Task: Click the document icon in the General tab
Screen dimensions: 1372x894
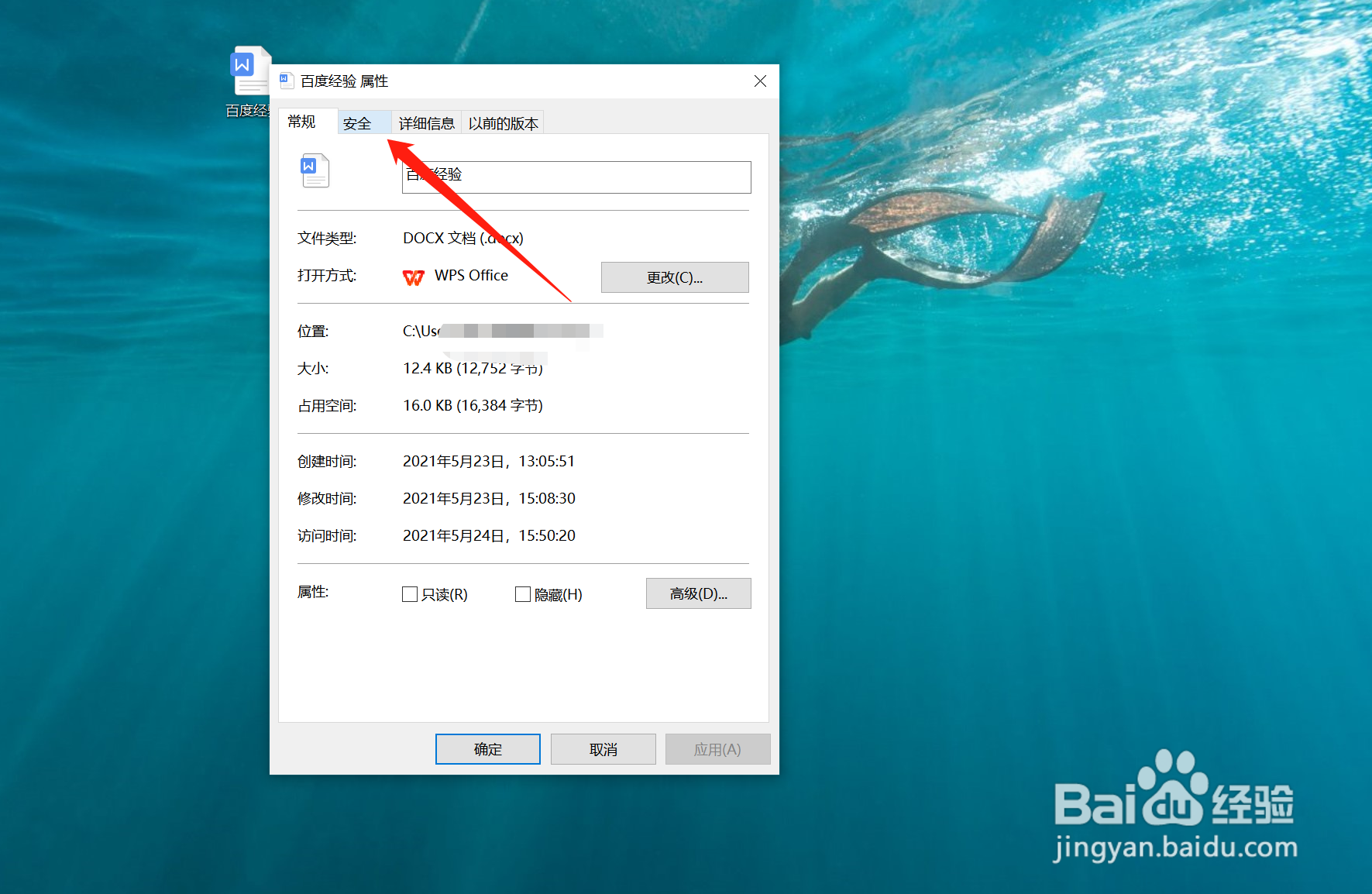Action: click(315, 170)
